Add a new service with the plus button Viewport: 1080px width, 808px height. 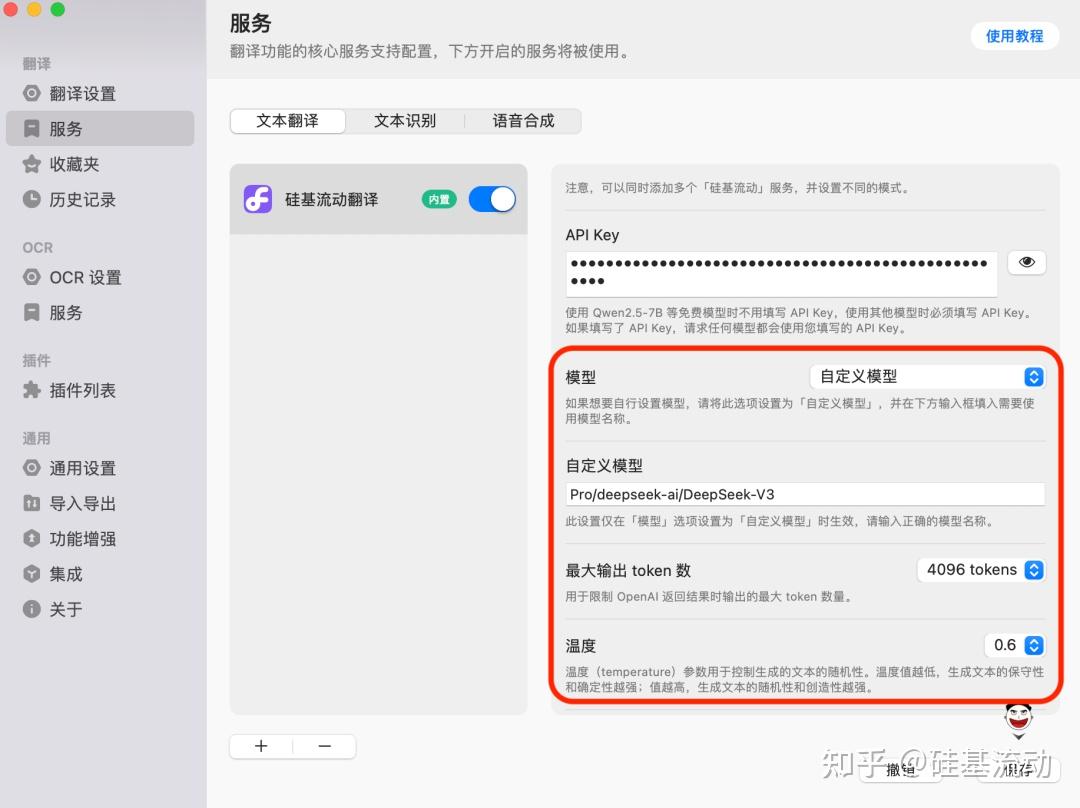[x=260, y=746]
